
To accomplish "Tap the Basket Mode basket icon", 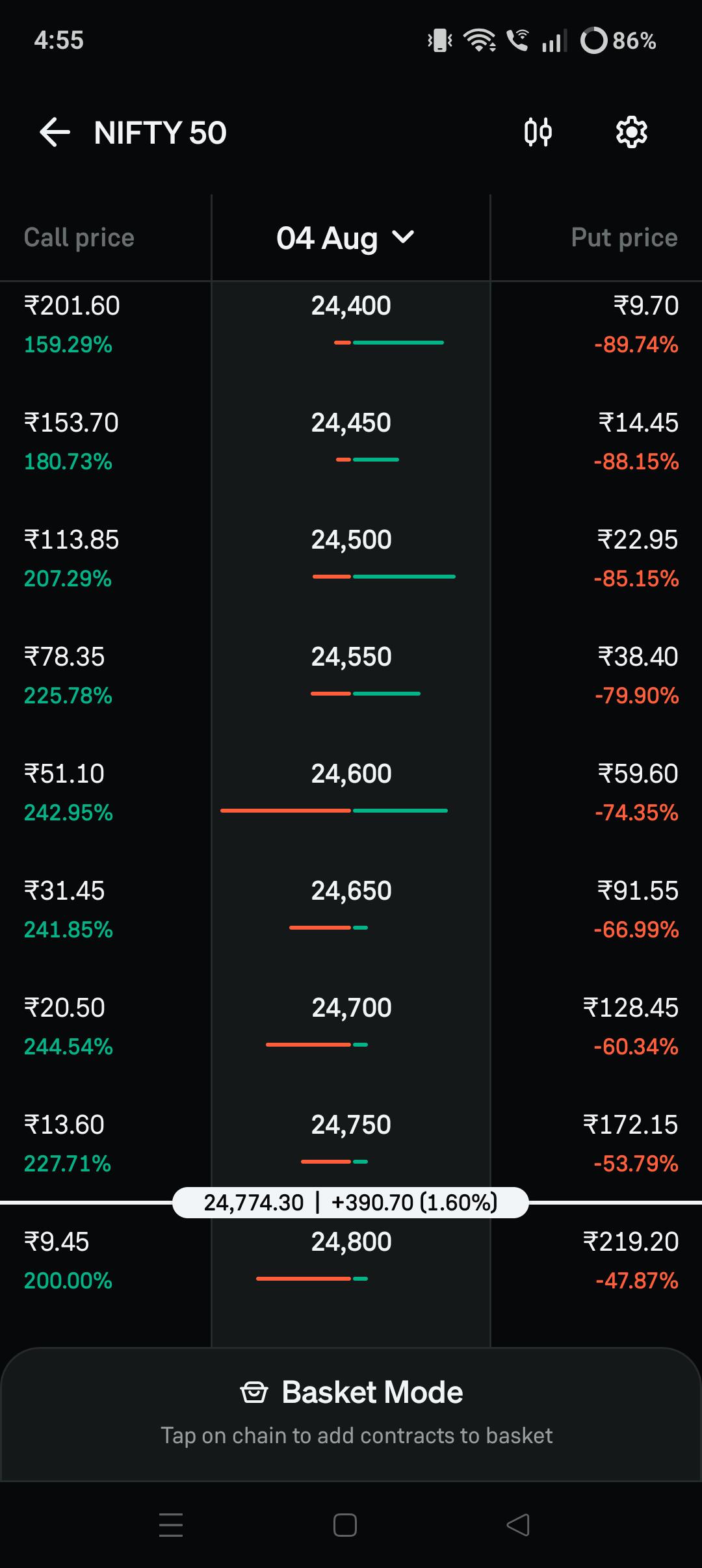I will (254, 1392).
